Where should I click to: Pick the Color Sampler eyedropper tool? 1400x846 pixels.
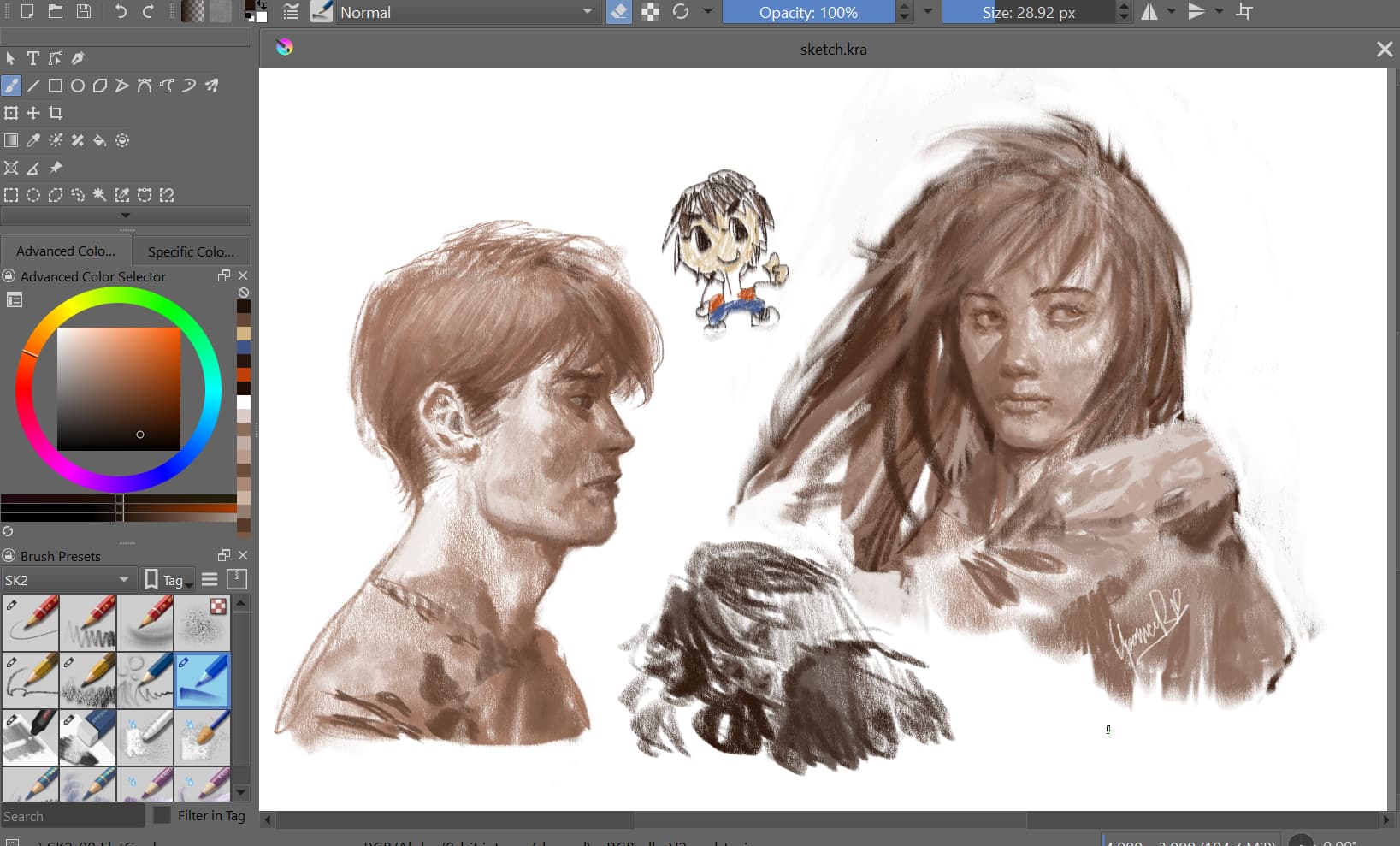(x=33, y=140)
